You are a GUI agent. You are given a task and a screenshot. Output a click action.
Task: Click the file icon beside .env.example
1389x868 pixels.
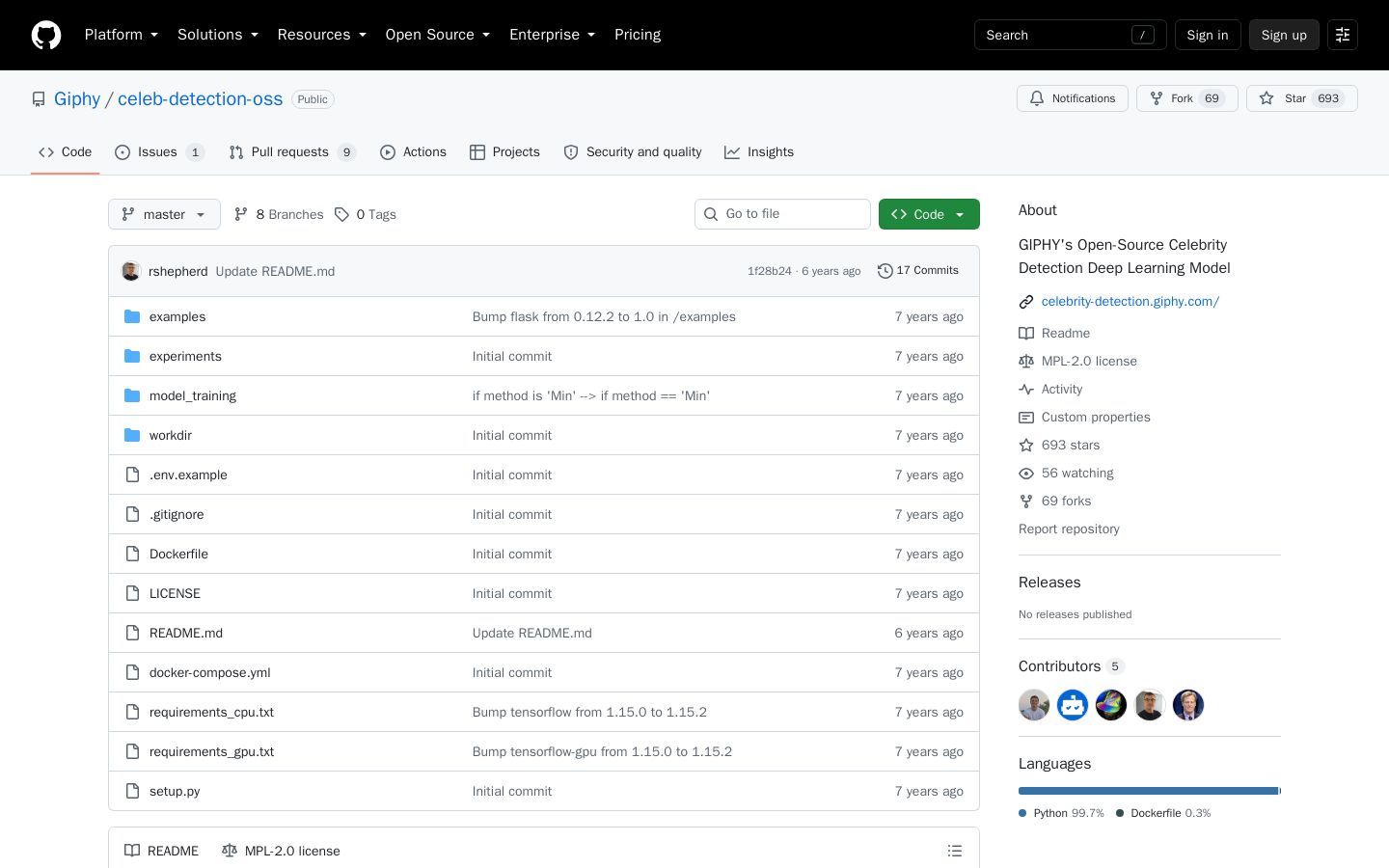(x=132, y=475)
